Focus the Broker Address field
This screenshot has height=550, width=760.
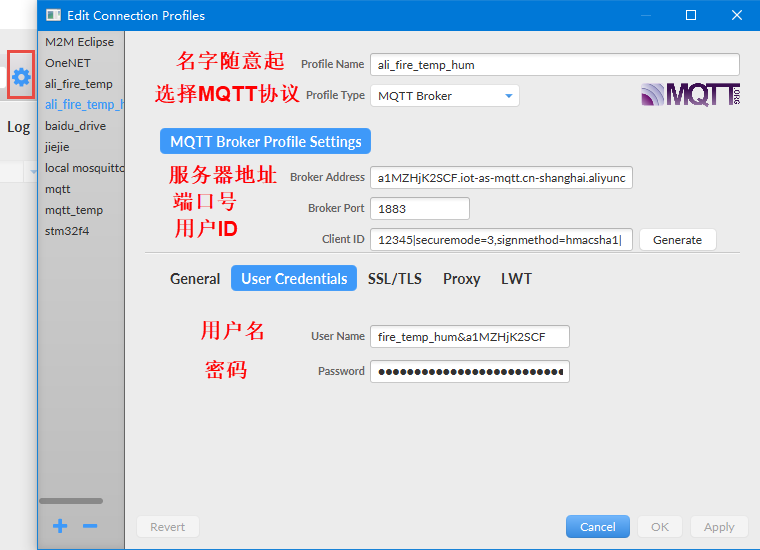501,178
